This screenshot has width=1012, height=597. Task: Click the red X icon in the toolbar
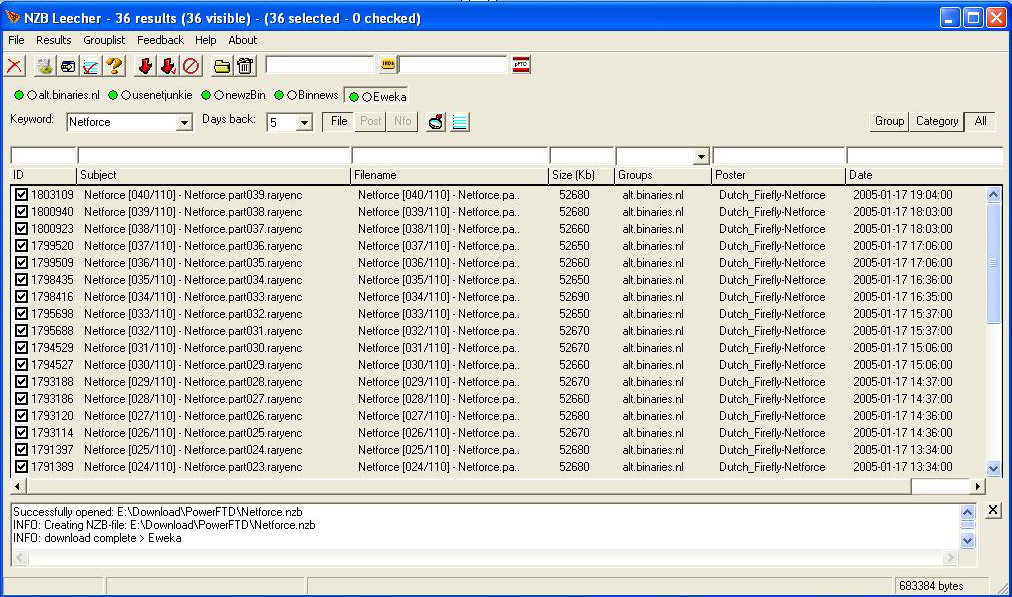14,65
